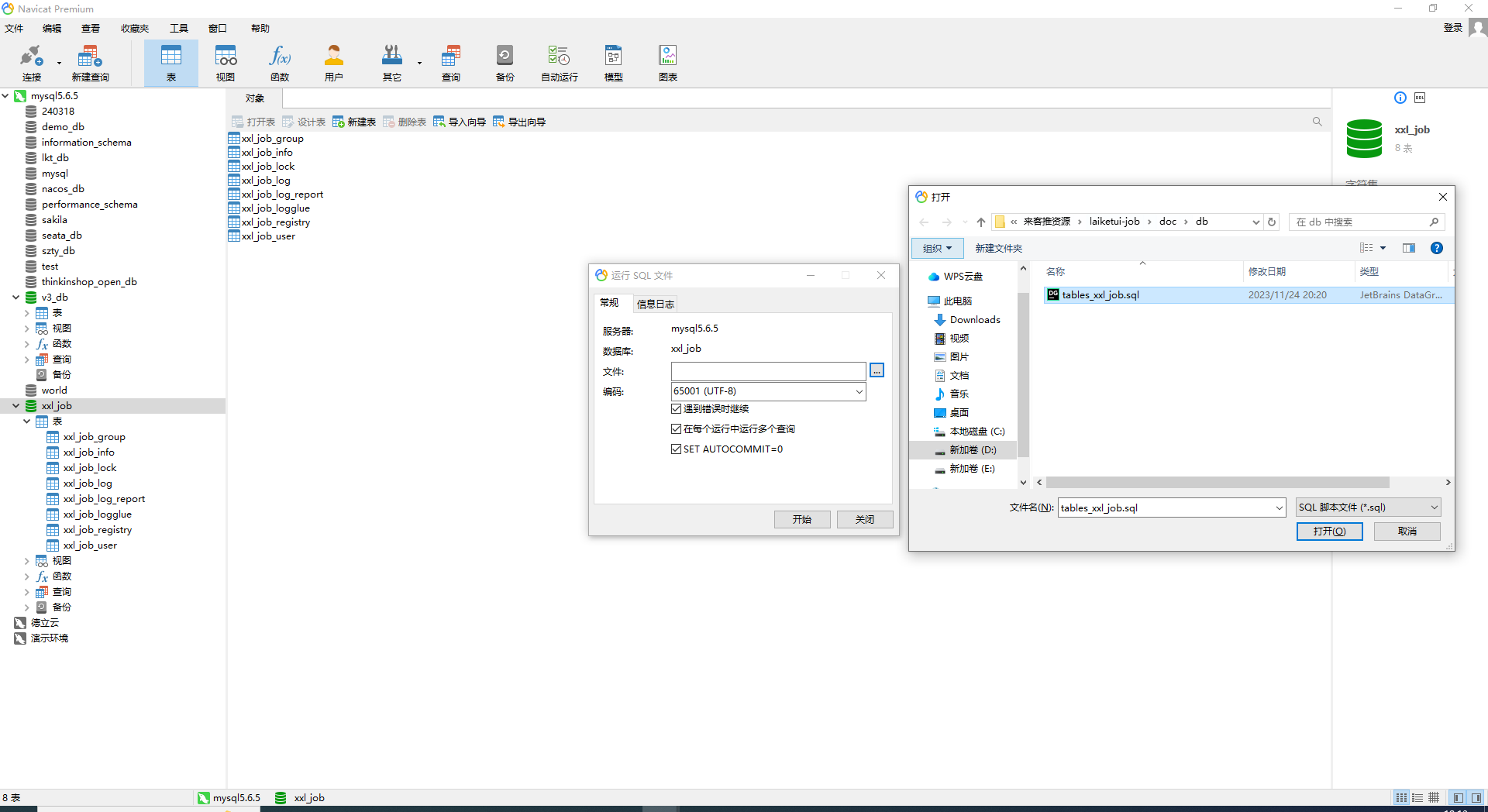Viewport: 1488px width, 812px height.
Task: Click 取消 button in Open dialog
Action: tap(1407, 531)
